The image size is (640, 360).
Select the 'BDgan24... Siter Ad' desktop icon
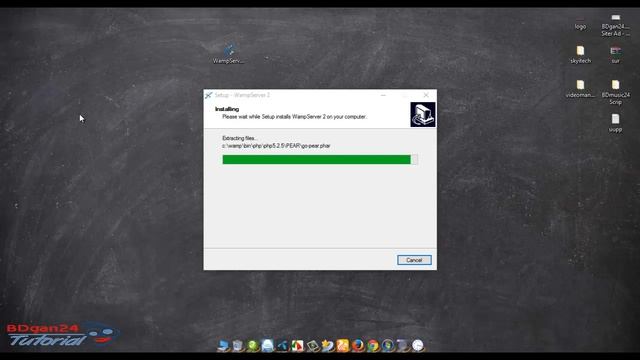616,25
